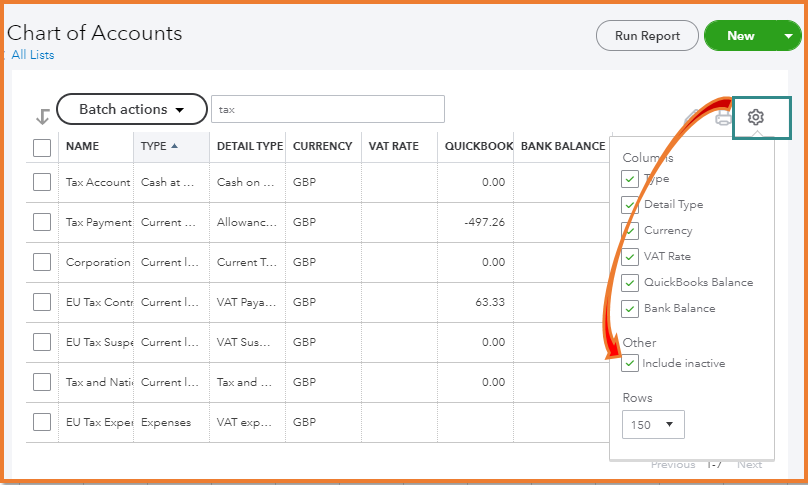Follow the All Lists link

click(33, 55)
